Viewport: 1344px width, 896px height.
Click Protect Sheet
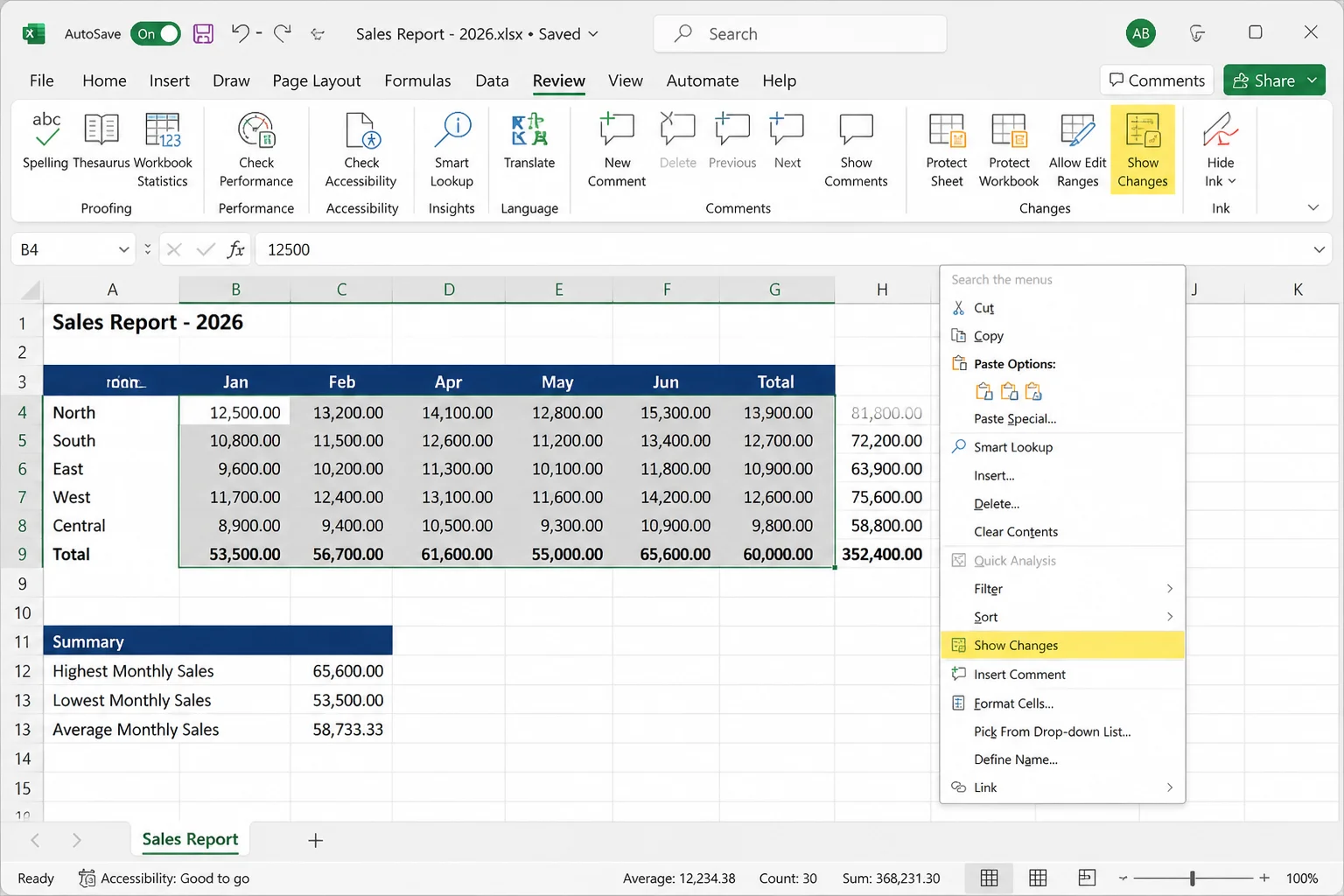947,150
